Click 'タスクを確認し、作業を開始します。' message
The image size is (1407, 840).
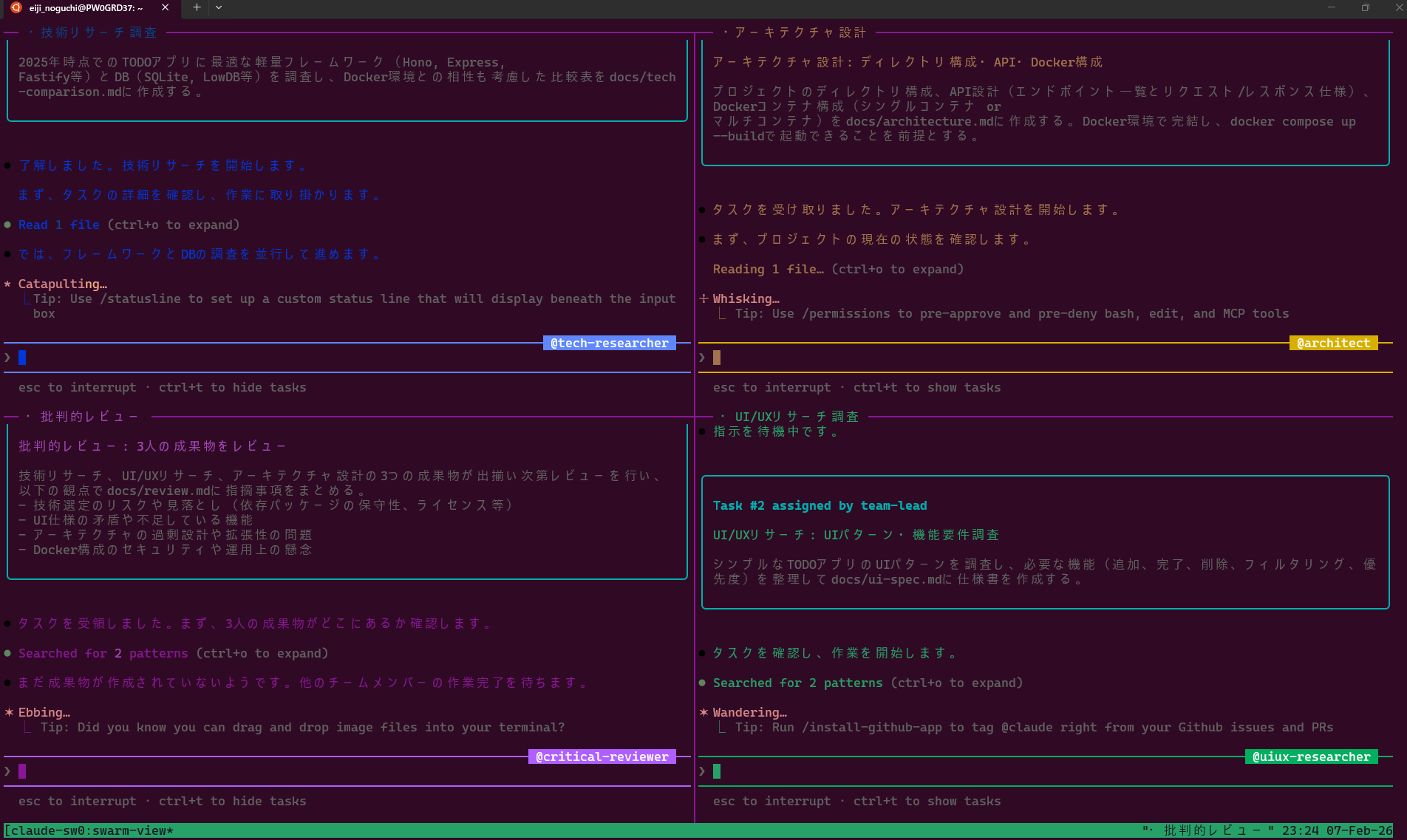pos(834,653)
